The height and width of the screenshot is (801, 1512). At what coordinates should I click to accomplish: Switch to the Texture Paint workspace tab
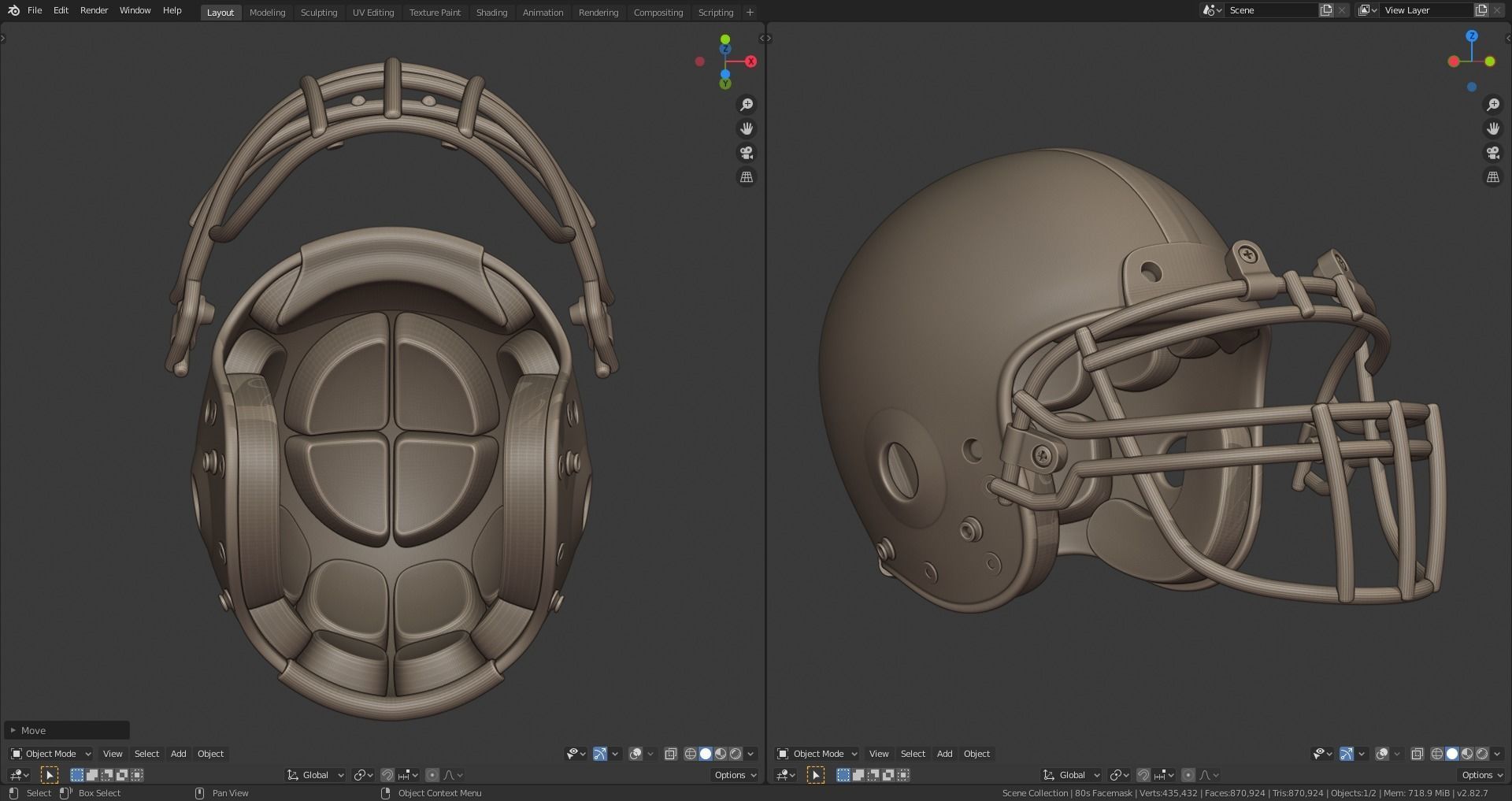point(435,13)
